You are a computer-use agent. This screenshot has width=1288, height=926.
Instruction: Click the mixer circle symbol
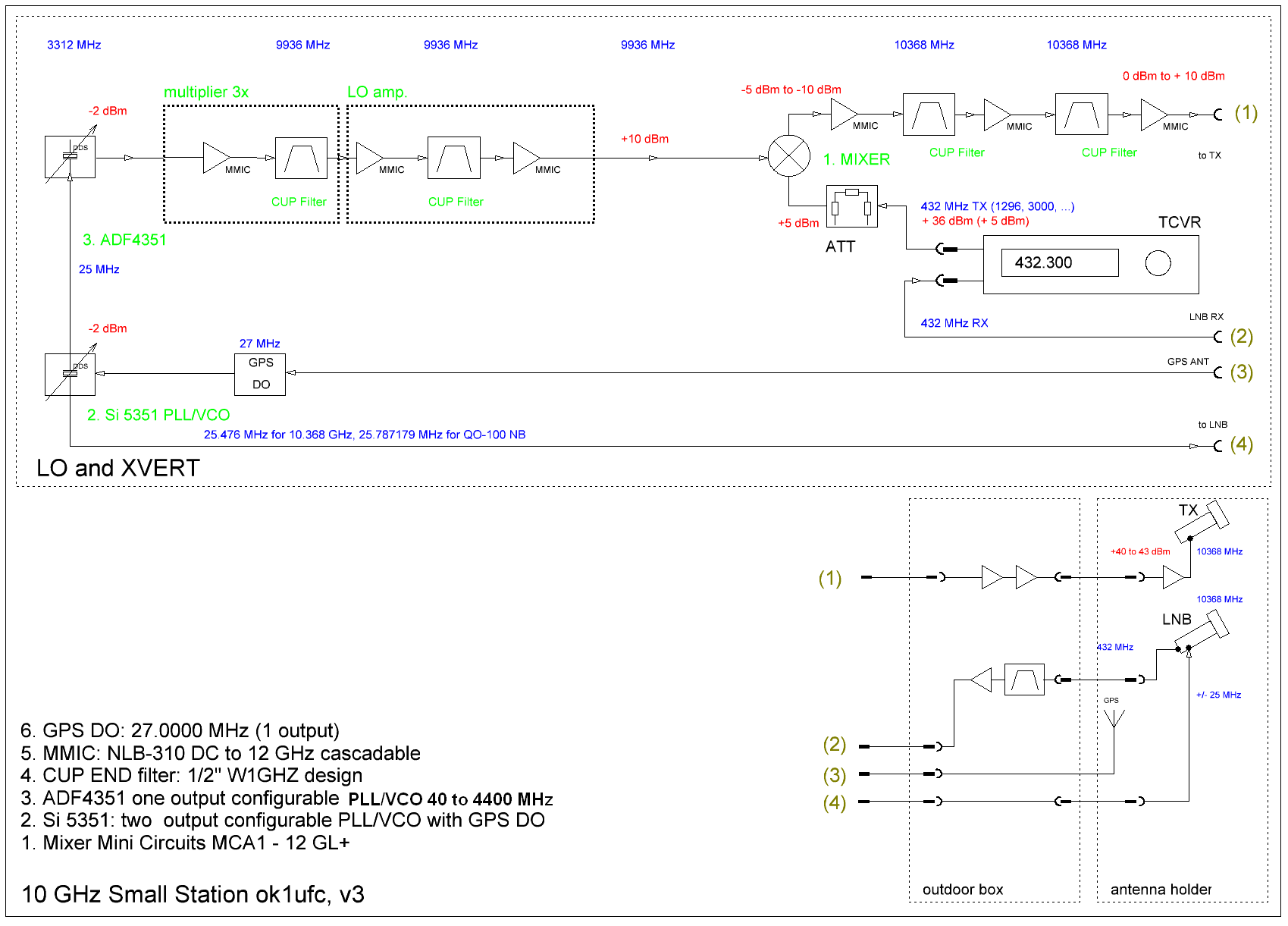tap(789, 156)
